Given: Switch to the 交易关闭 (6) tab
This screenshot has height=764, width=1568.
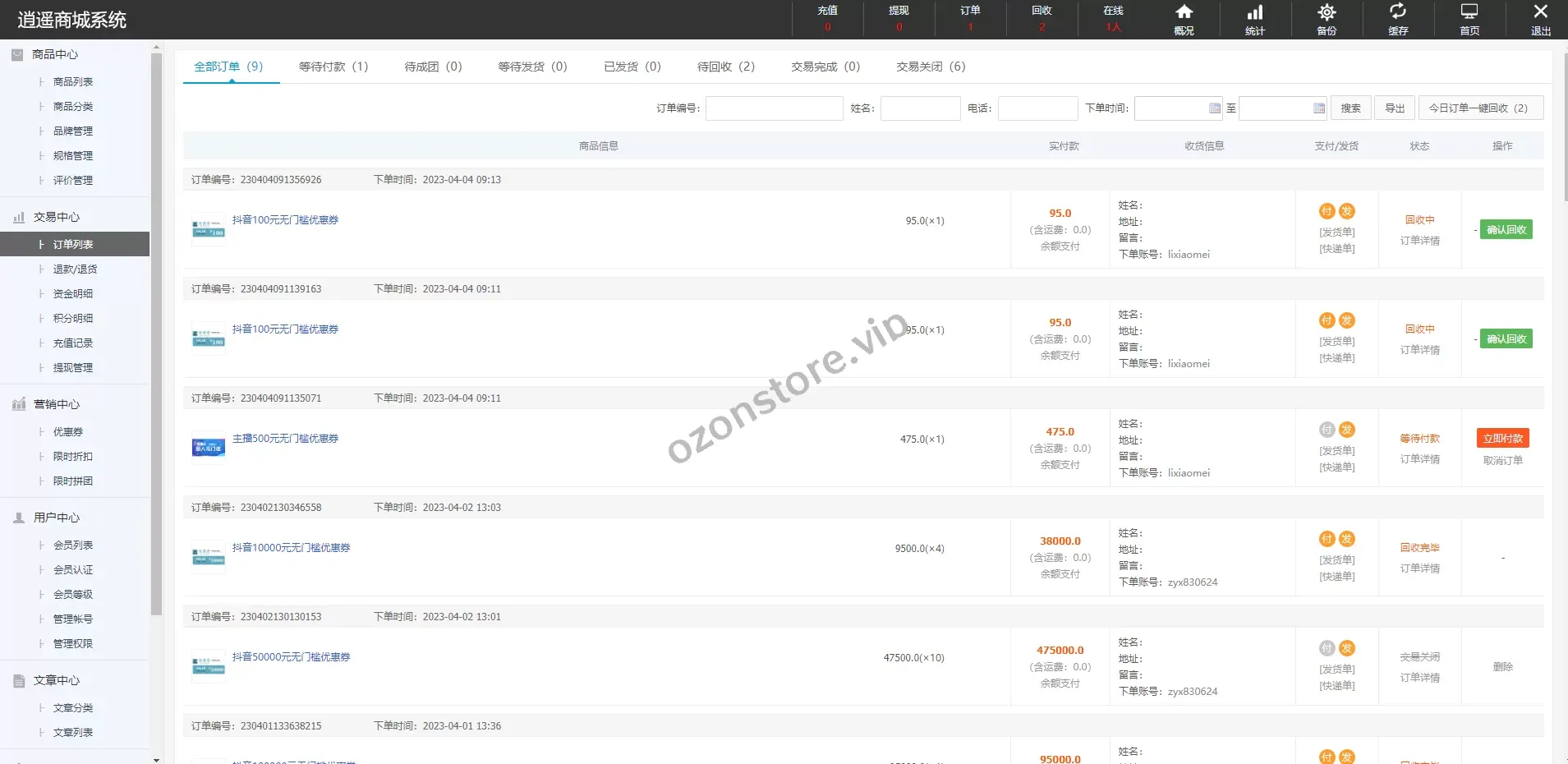Looking at the screenshot, I should pyautogui.click(x=931, y=67).
